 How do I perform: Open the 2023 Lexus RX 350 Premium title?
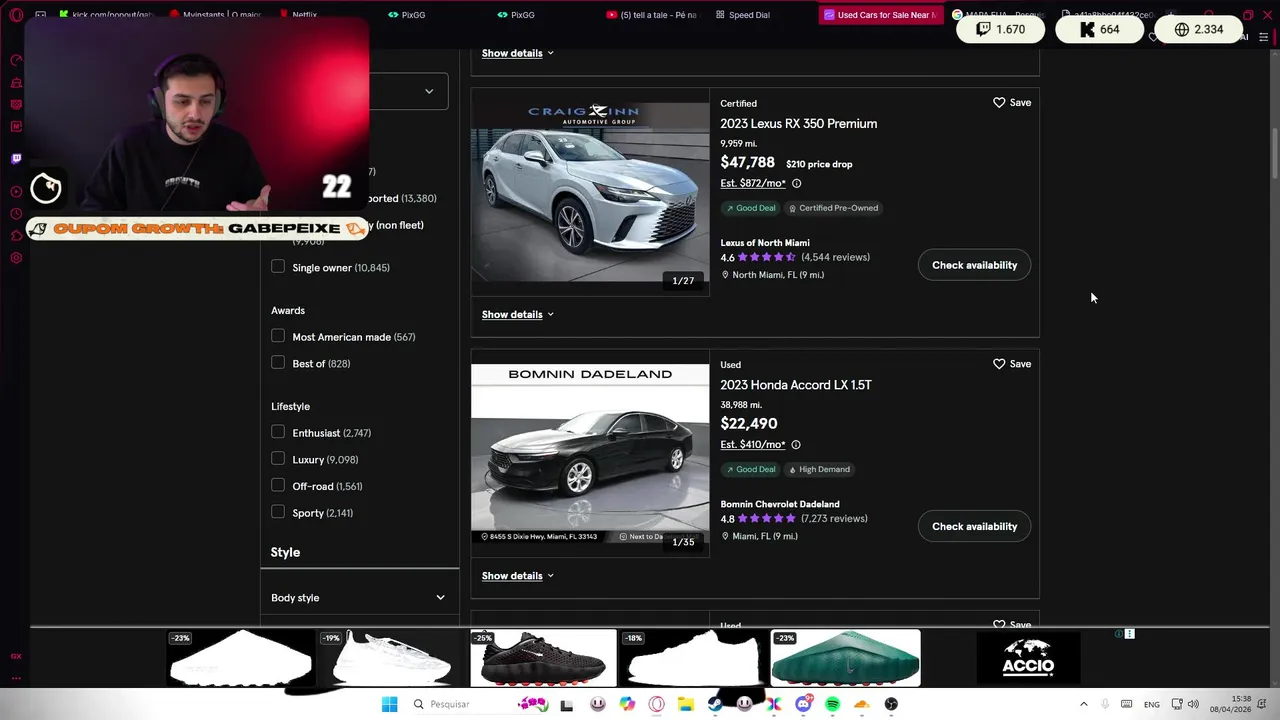pos(798,124)
